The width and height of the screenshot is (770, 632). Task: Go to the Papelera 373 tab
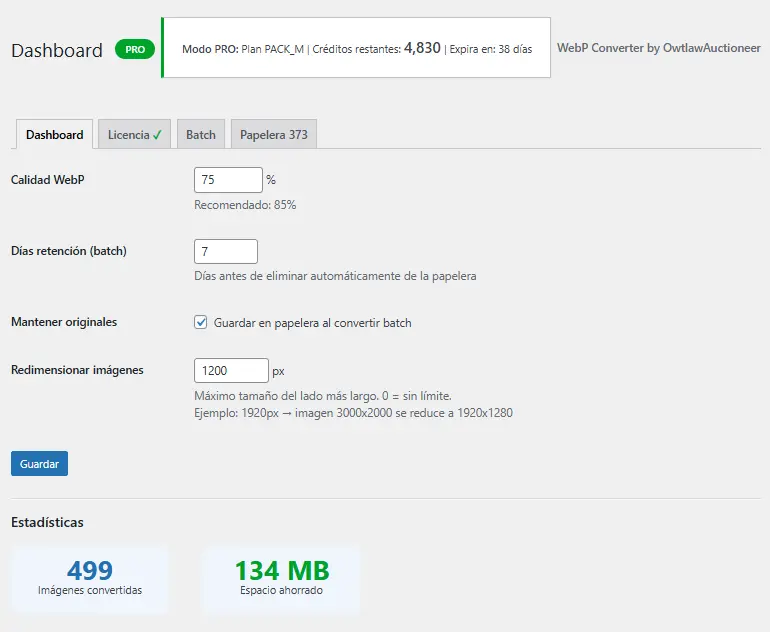274,134
